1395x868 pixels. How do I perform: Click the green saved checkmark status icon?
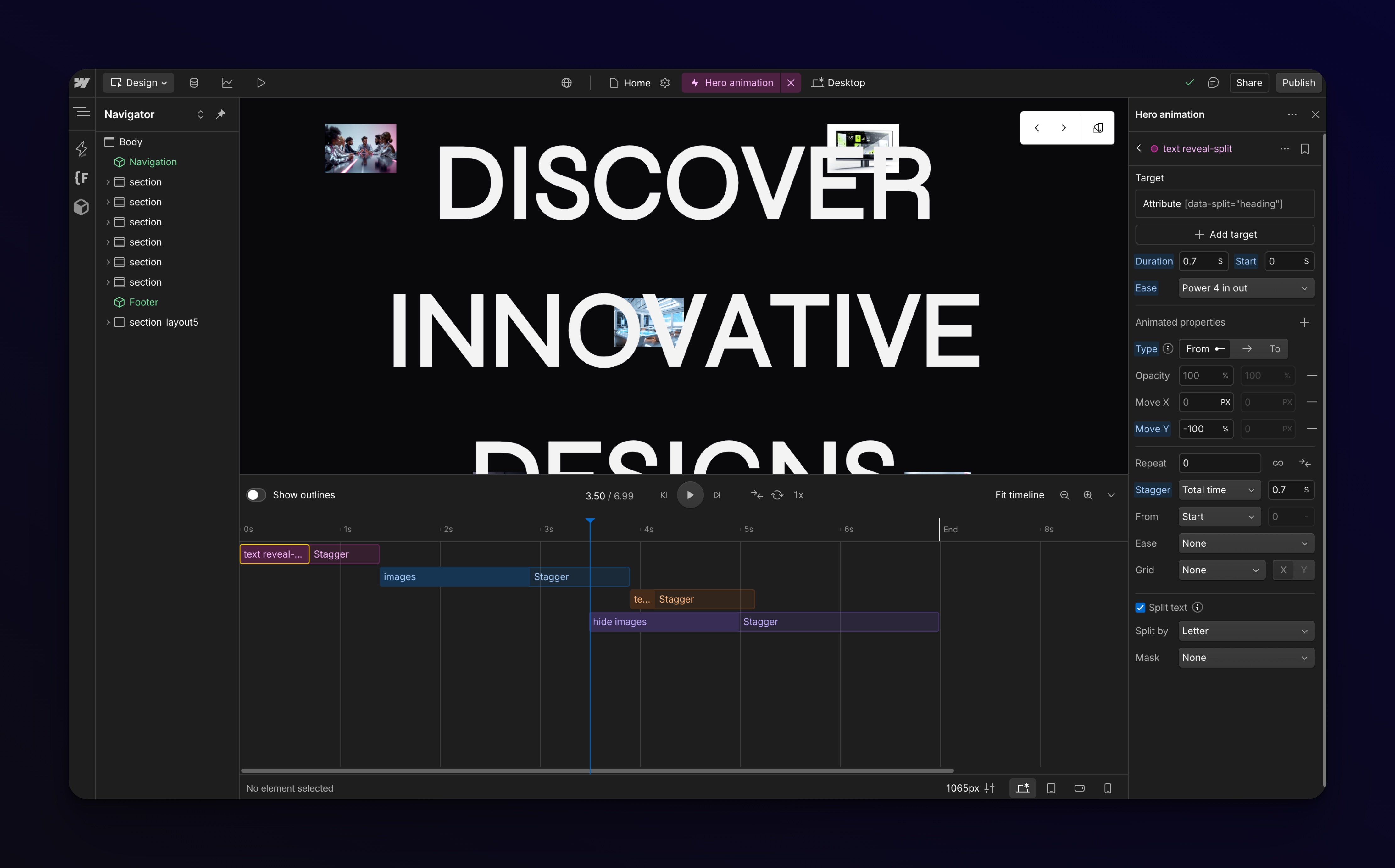pos(1189,83)
